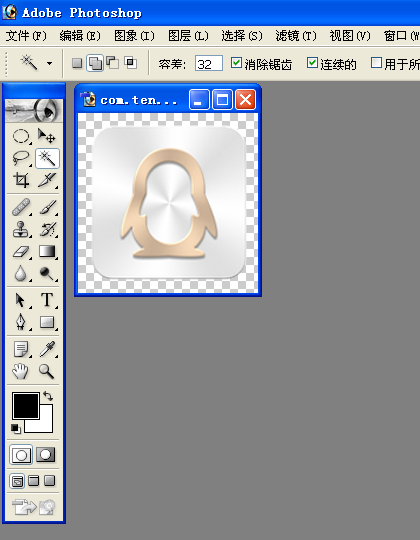Select the Eyedropper tool
The height and width of the screenshot is (540, 420).
pos(47,349)
